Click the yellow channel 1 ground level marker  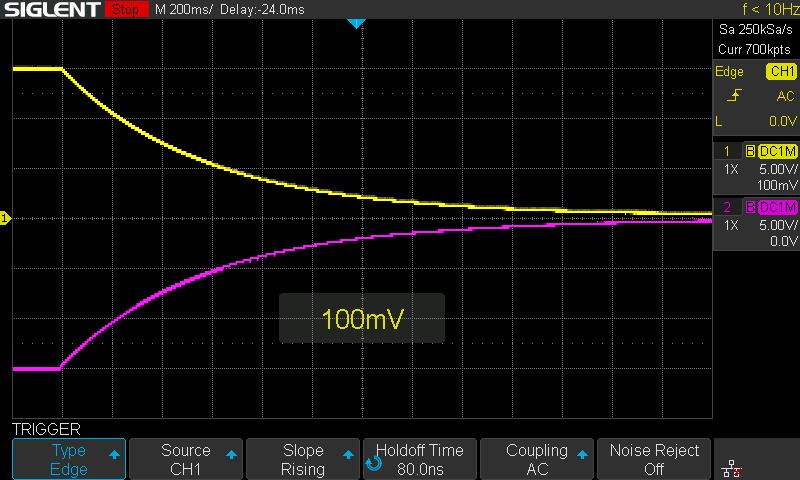point(5,218)
